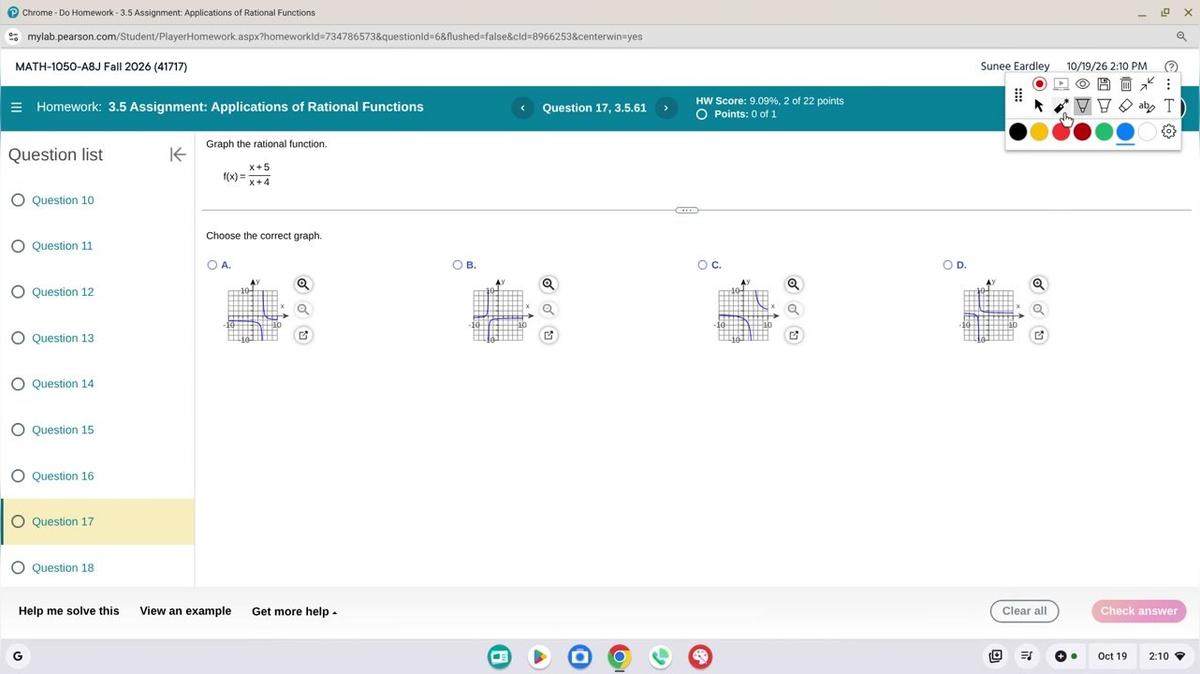1200x674 pixels.
Task: Open annotation settings gear
Action: [1168, 131]
